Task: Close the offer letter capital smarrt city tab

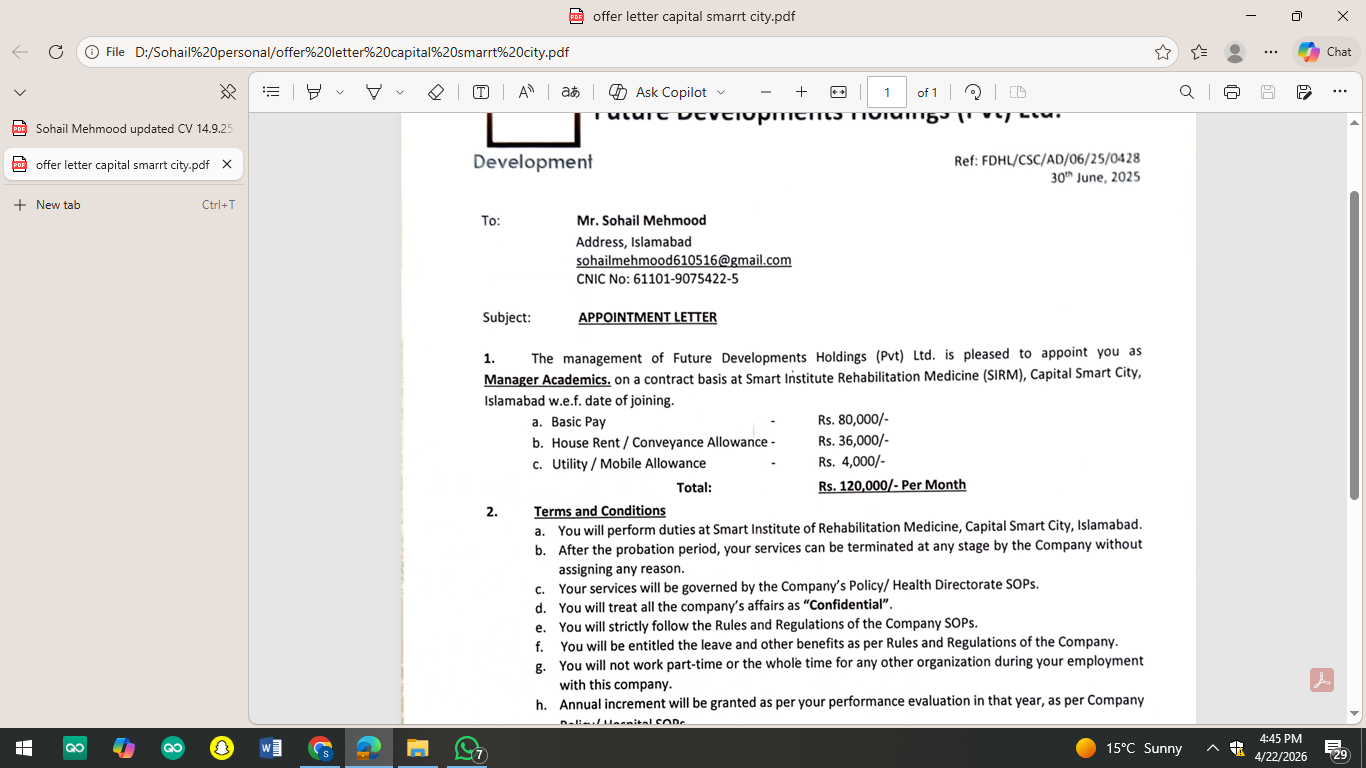Action: pos(227,165)
